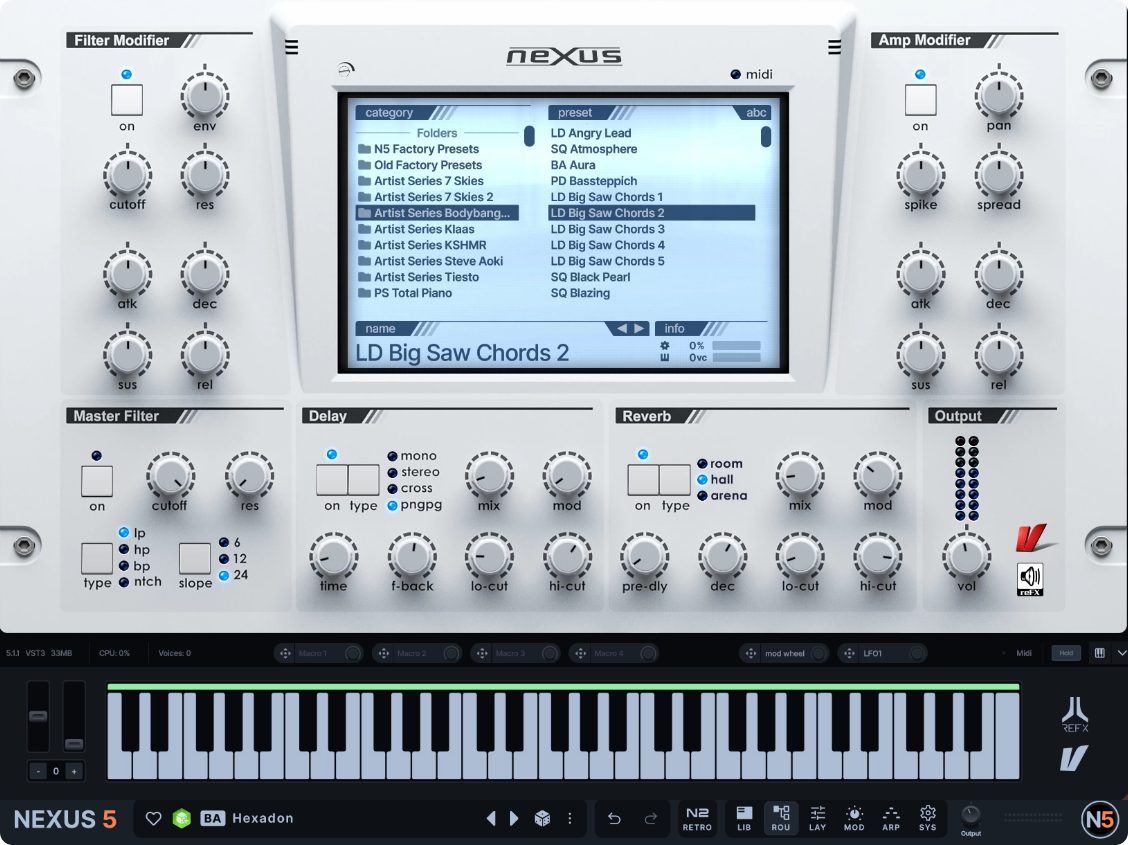Image resolution: width=1128 pixels, height=845 pixels.
Task: Click the random preset dice icon
Action: tap(542, 818)
